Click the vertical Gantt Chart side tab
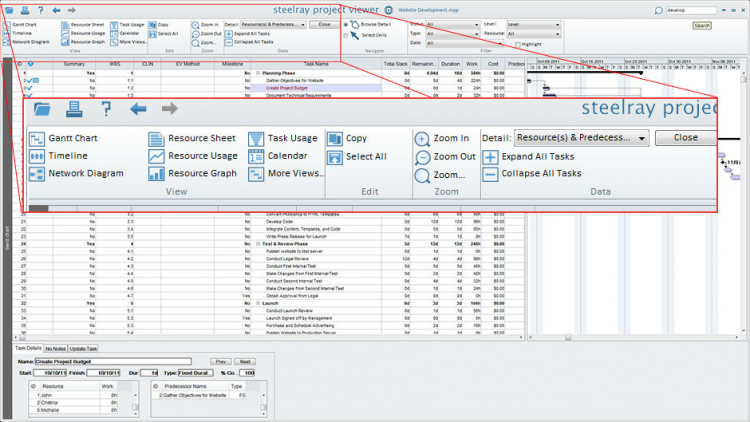The image size is (750, 422). pyautogui.click(x=7, y=238)
